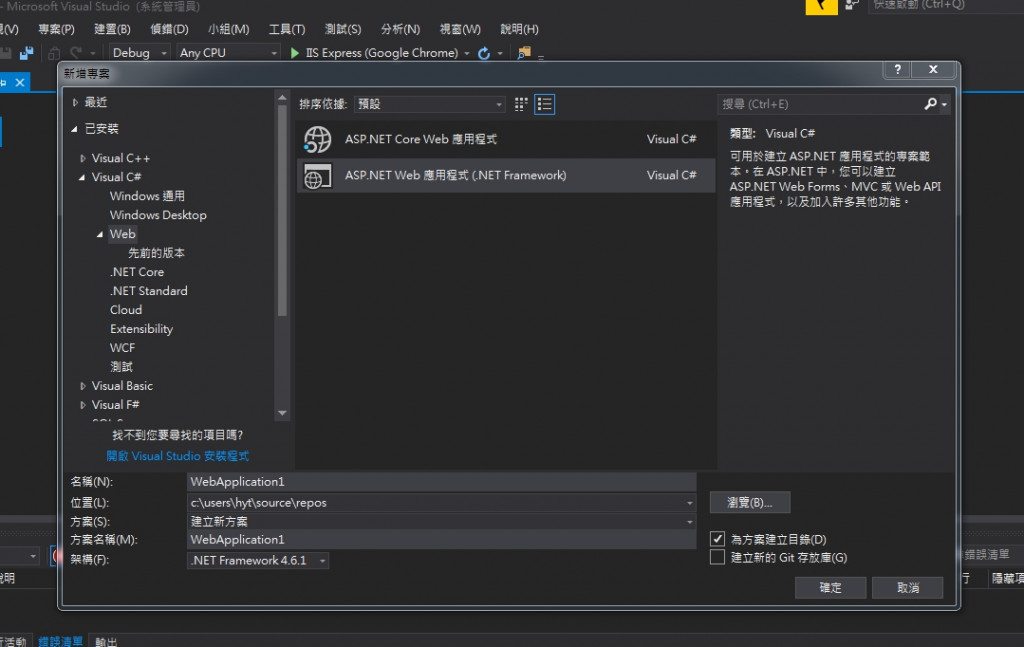Select the .NET Standard tree item
This screenshot has height=647, width=1024.
pos(149,291)
